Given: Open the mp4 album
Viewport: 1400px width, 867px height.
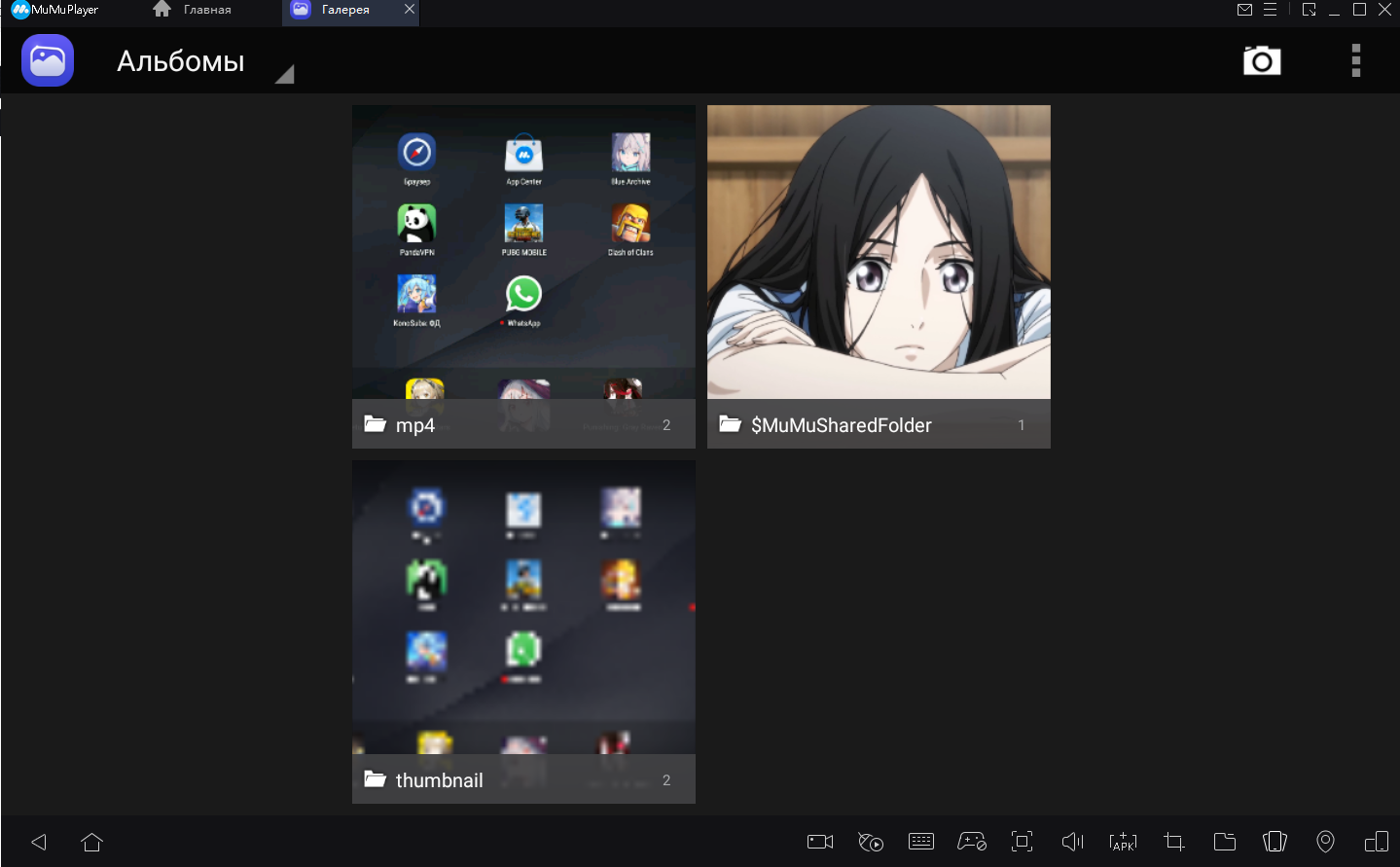Looking at the screenshot, I should pyautogui.click(x=523, y=276).
